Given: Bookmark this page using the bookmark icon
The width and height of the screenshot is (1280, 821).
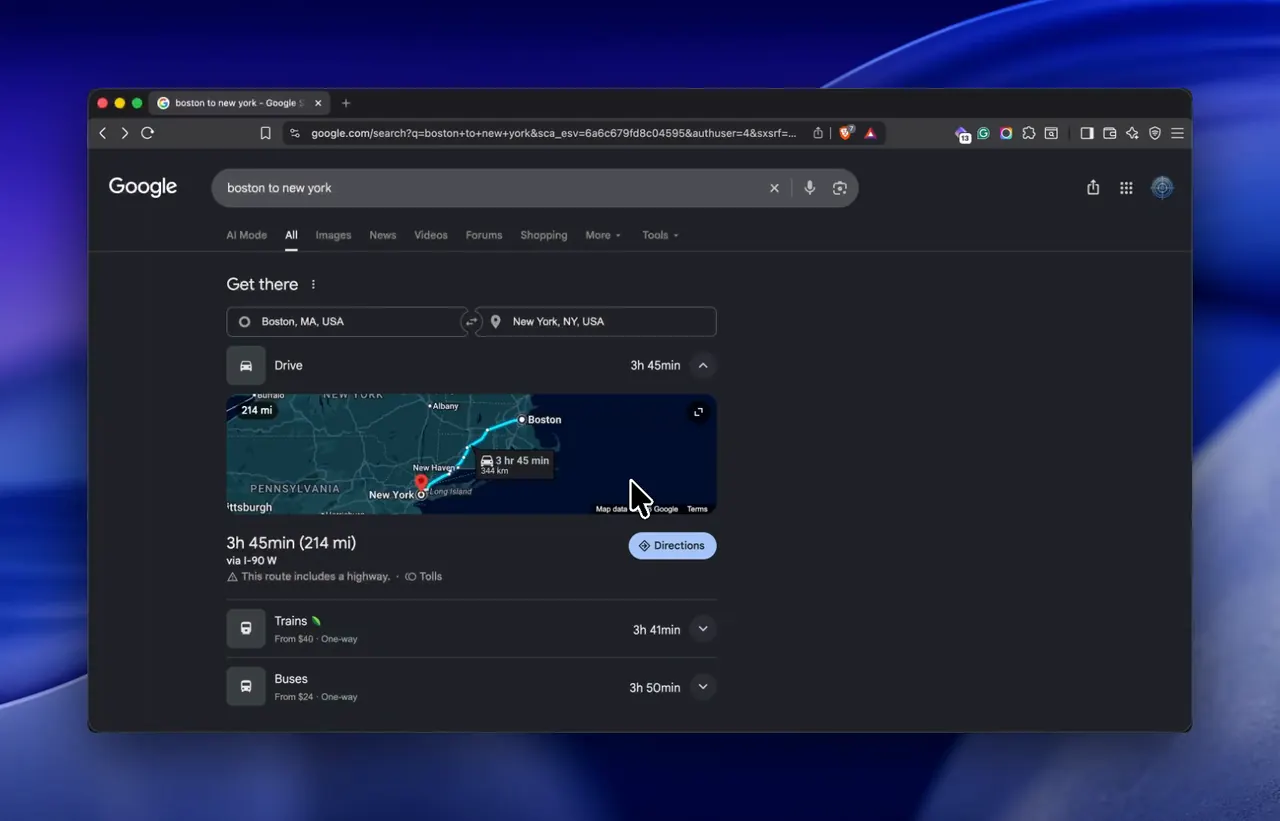Looking at the screenshot, I should (265, 133).
